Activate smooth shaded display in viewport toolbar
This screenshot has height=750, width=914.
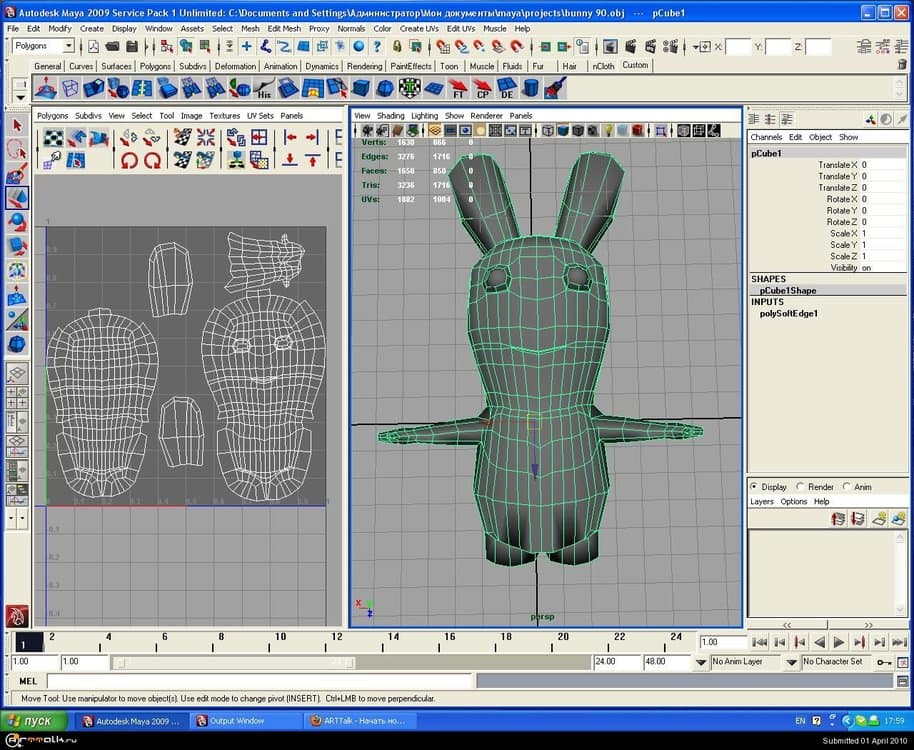[x=563, y=129]
